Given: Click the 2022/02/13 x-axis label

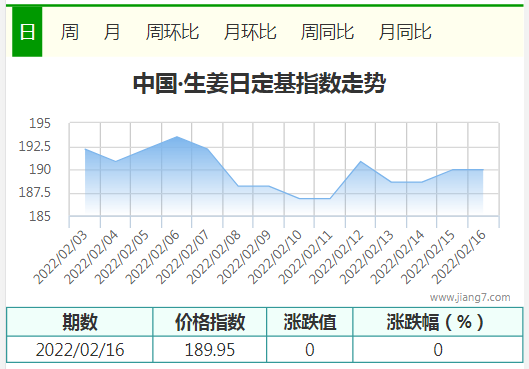Looking at the screenshot, I should tap(367, 257).
